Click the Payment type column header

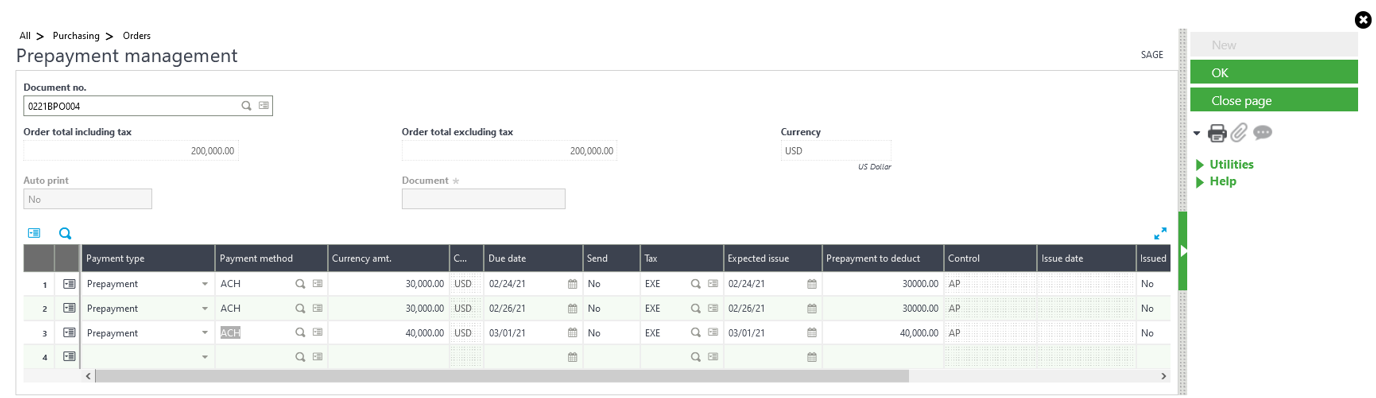tap(148, 258)
